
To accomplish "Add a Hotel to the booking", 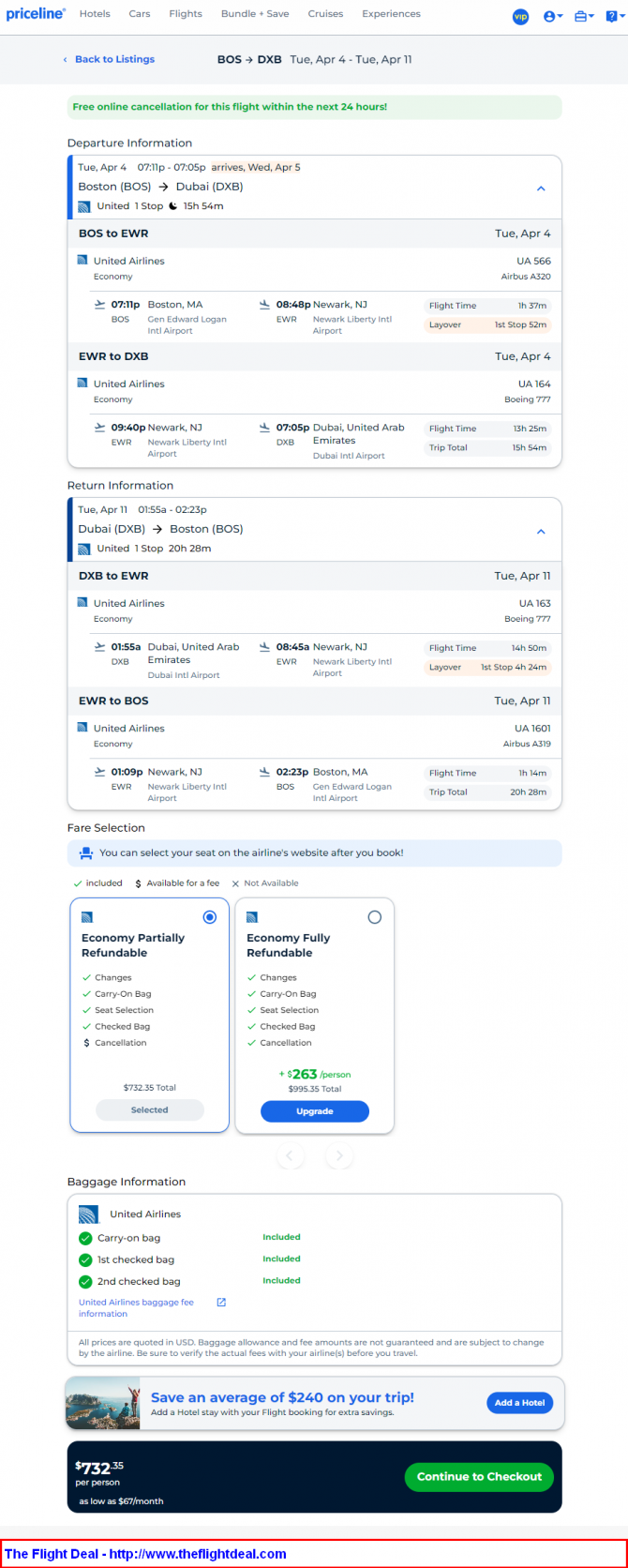I will point(520,1403).
